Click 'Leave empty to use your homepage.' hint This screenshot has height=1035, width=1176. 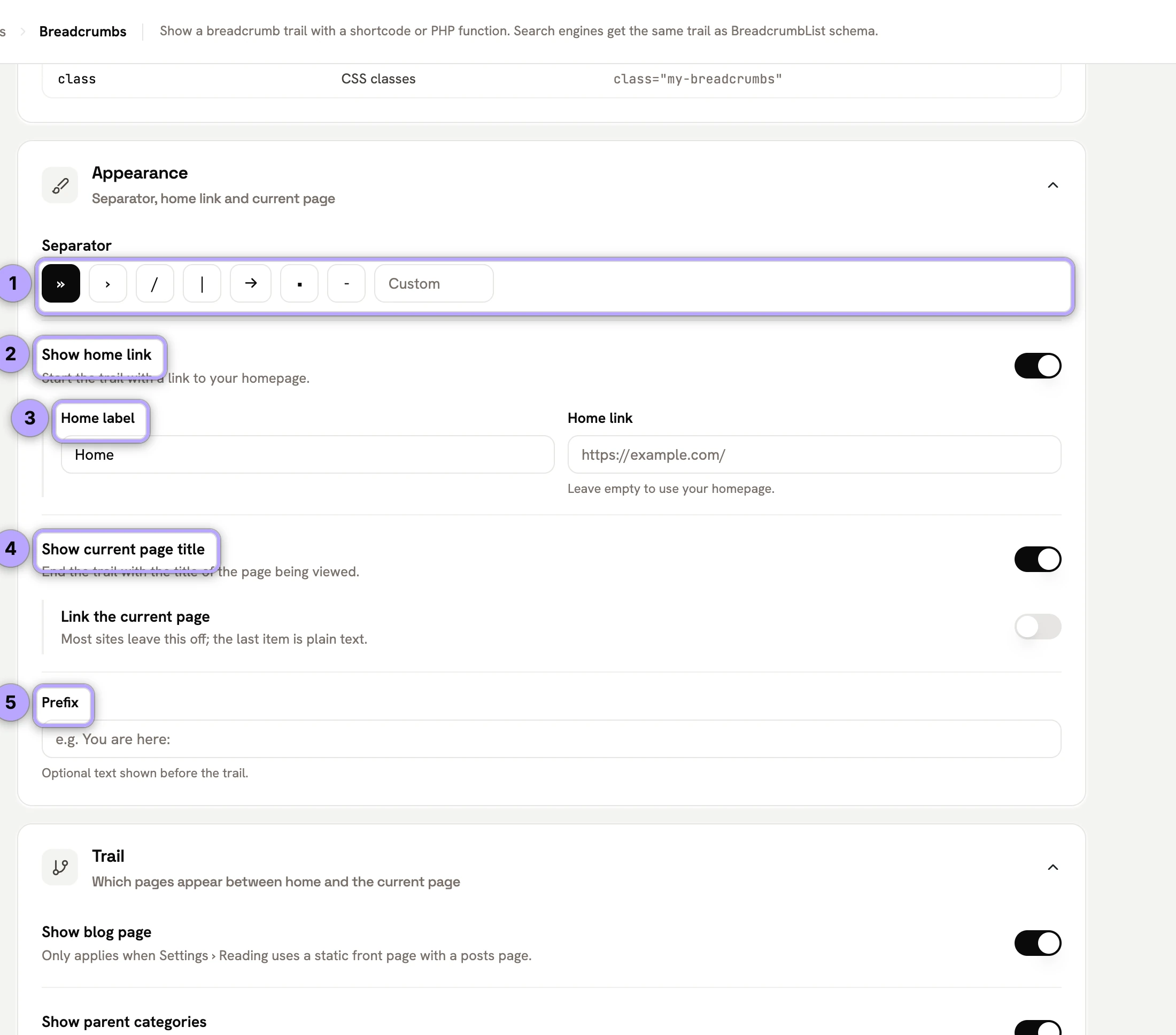coord(671,489)
